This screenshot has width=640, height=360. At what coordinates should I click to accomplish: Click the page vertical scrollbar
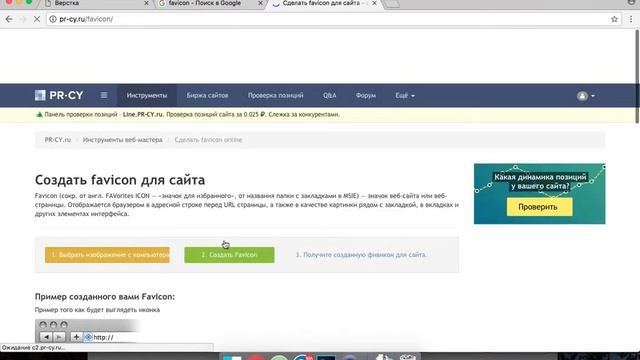point(637,76)
